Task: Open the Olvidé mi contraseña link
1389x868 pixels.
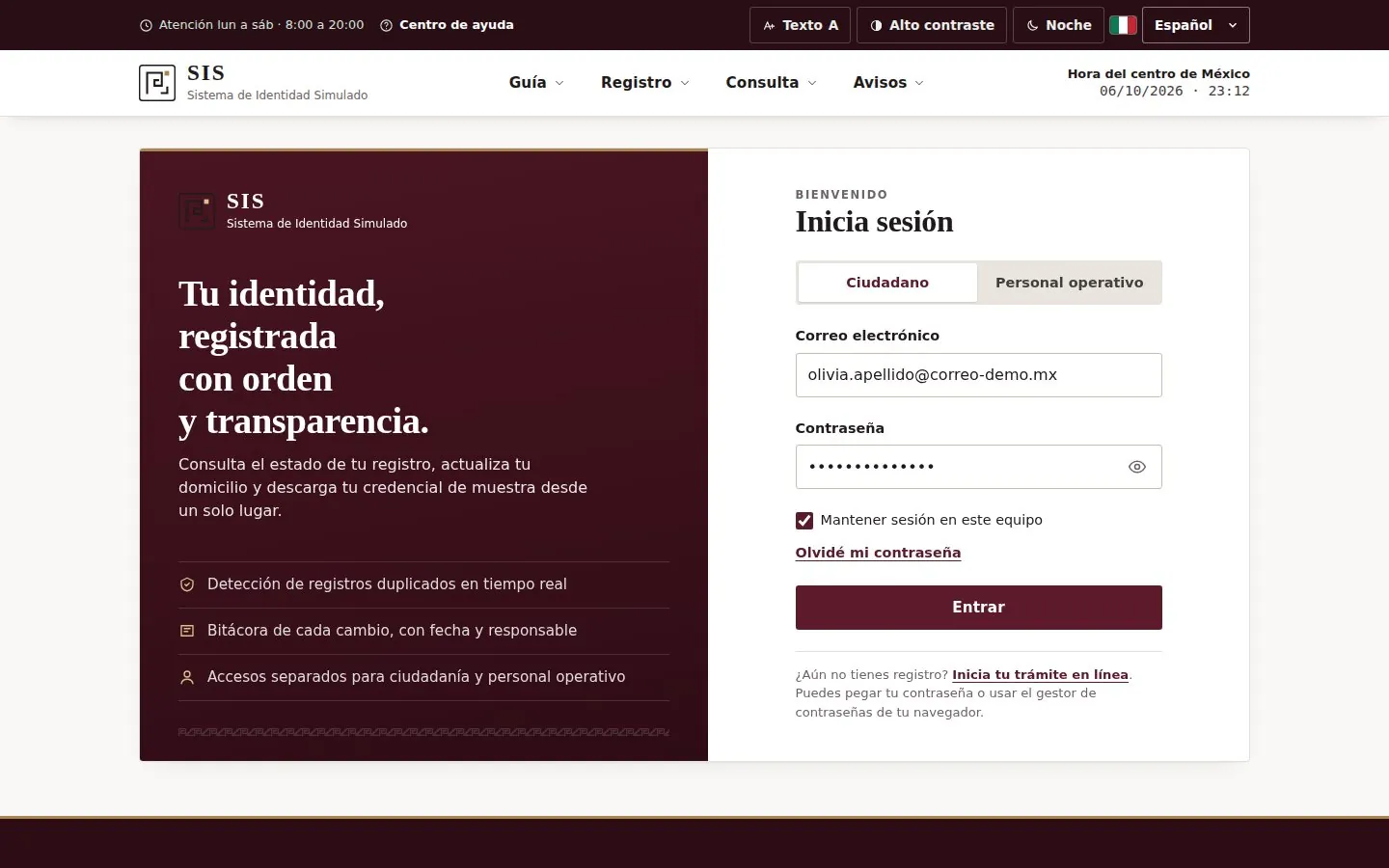Action: point(878,553)
